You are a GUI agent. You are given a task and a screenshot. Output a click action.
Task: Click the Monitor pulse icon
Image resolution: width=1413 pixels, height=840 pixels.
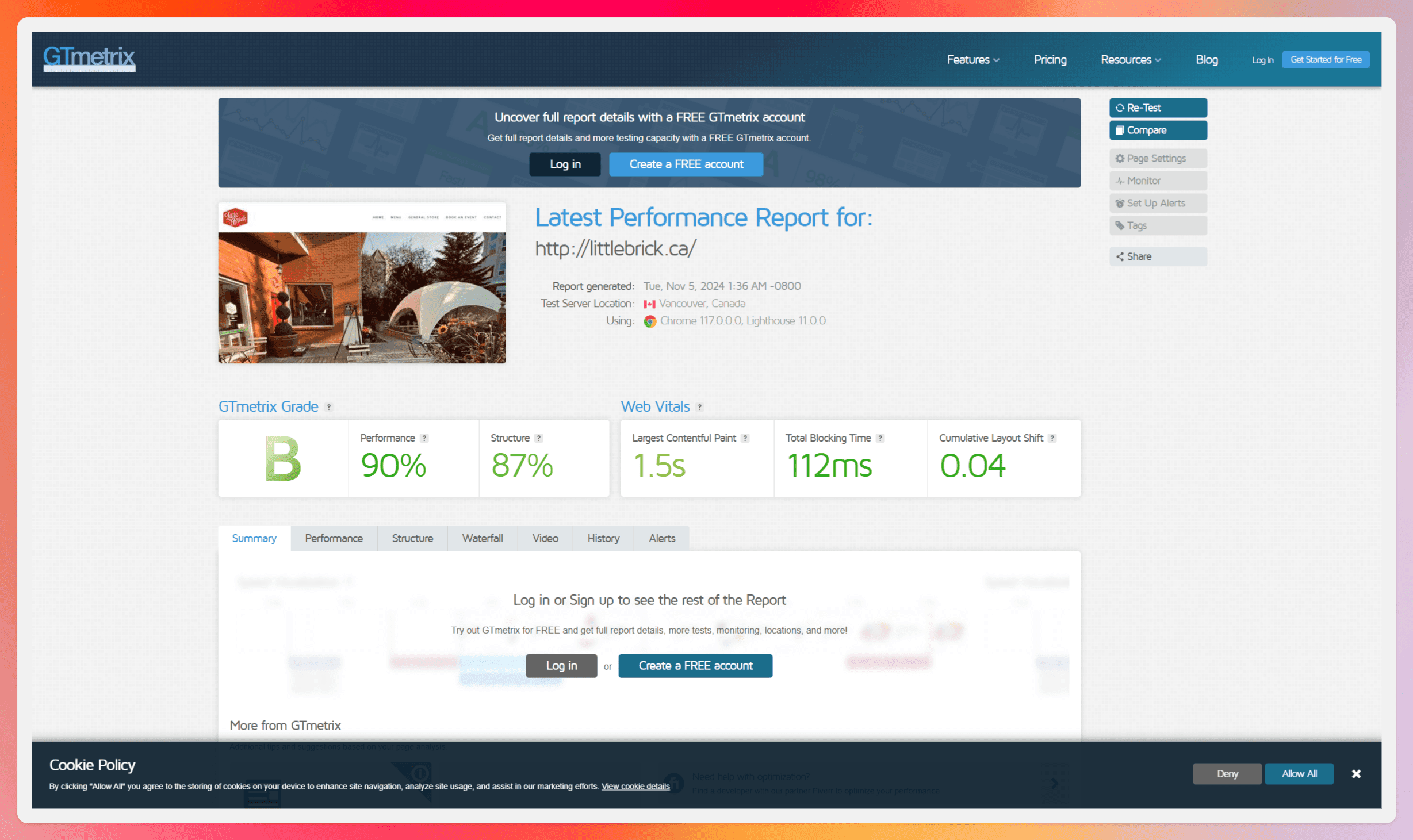coord(1119,181)
